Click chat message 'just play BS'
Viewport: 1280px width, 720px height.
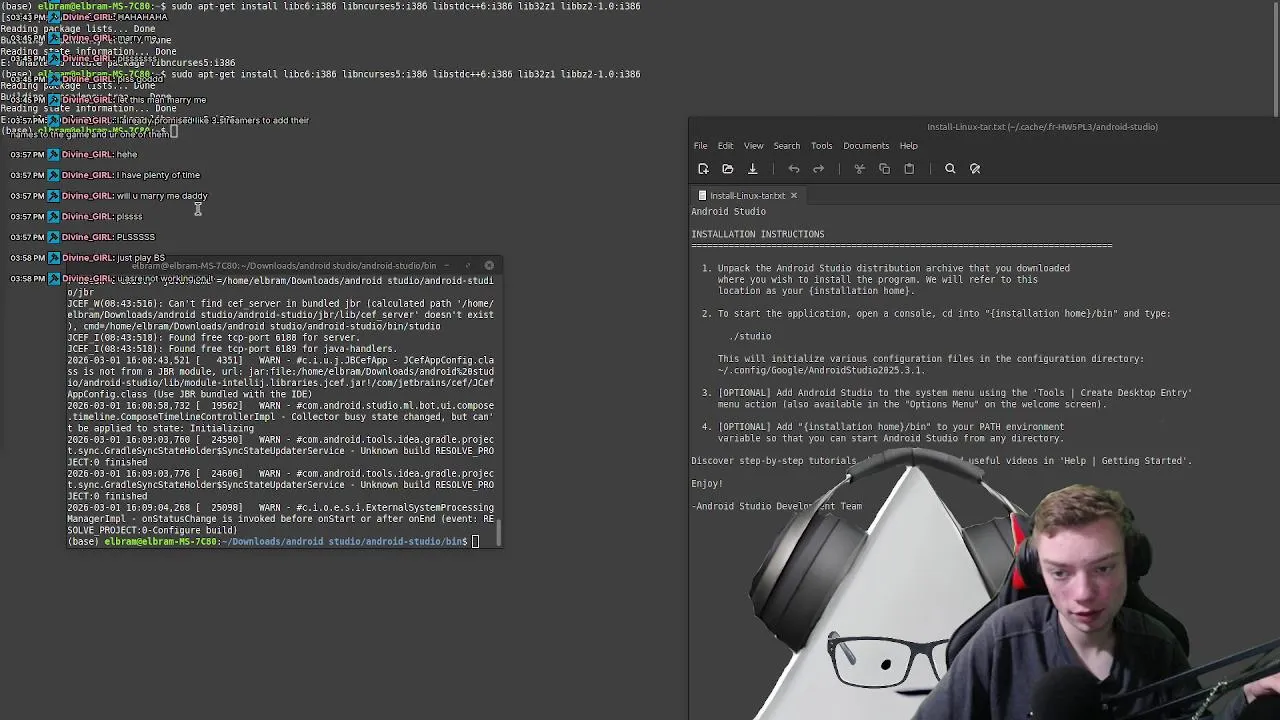141,258
